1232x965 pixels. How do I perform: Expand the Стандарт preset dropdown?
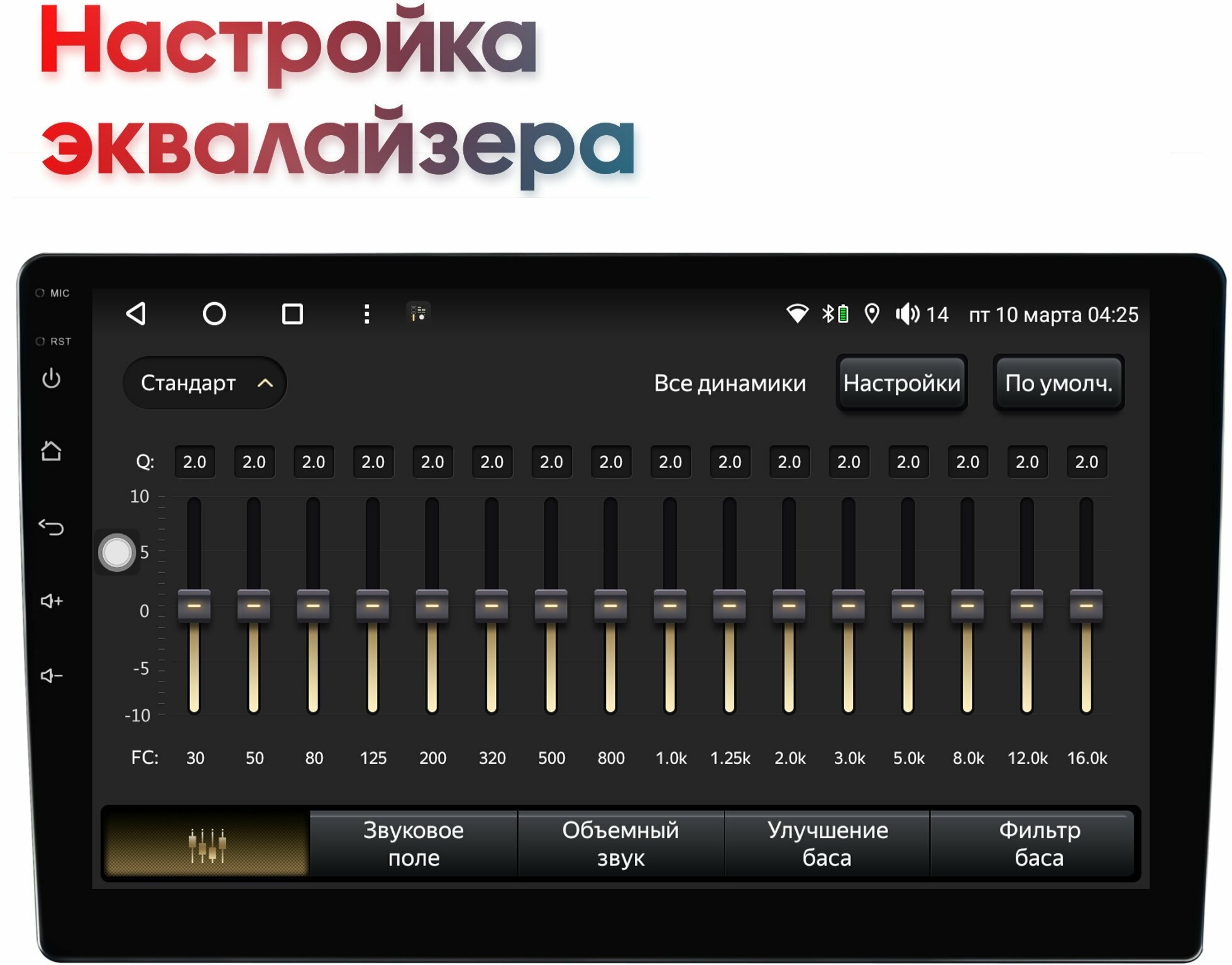[205, 383]
